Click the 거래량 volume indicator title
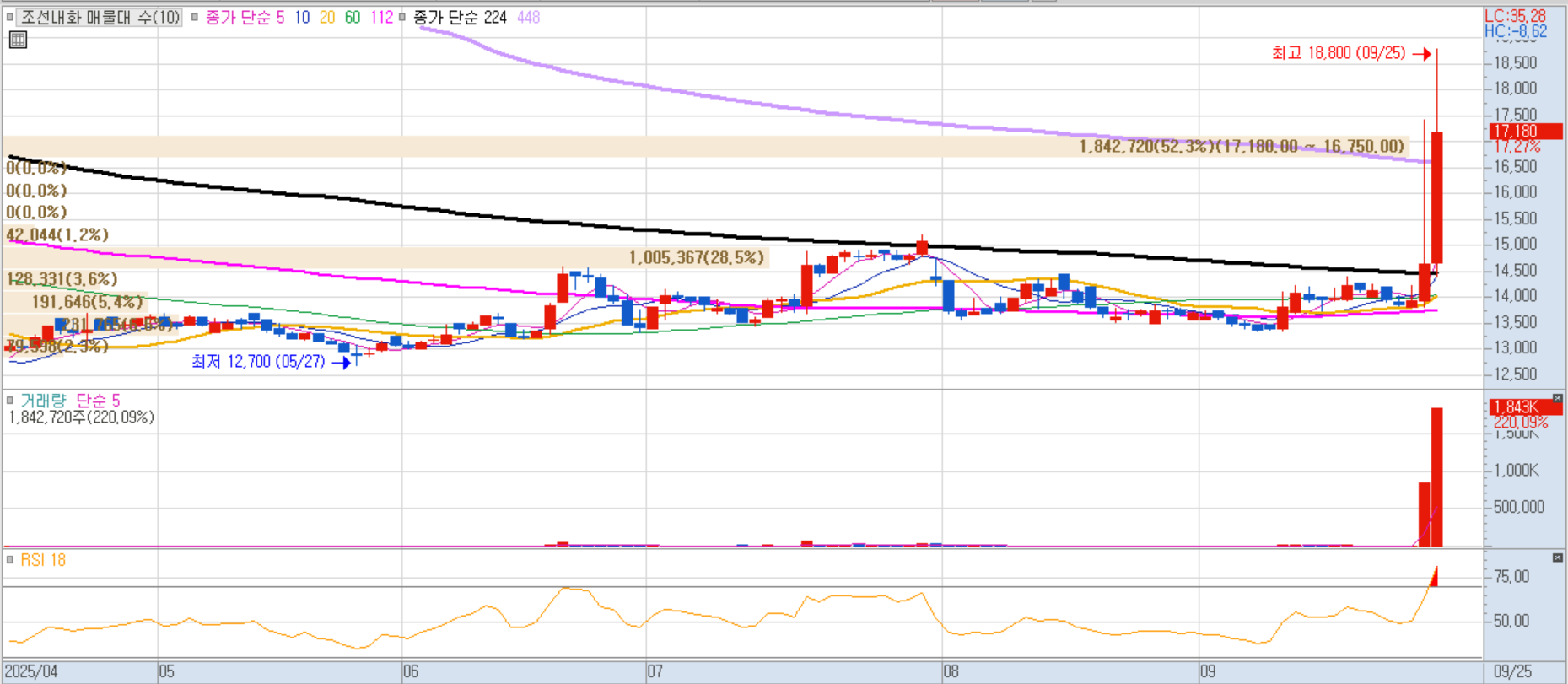Viewport: 1568px width, 684px height. [x=43, y=401]
